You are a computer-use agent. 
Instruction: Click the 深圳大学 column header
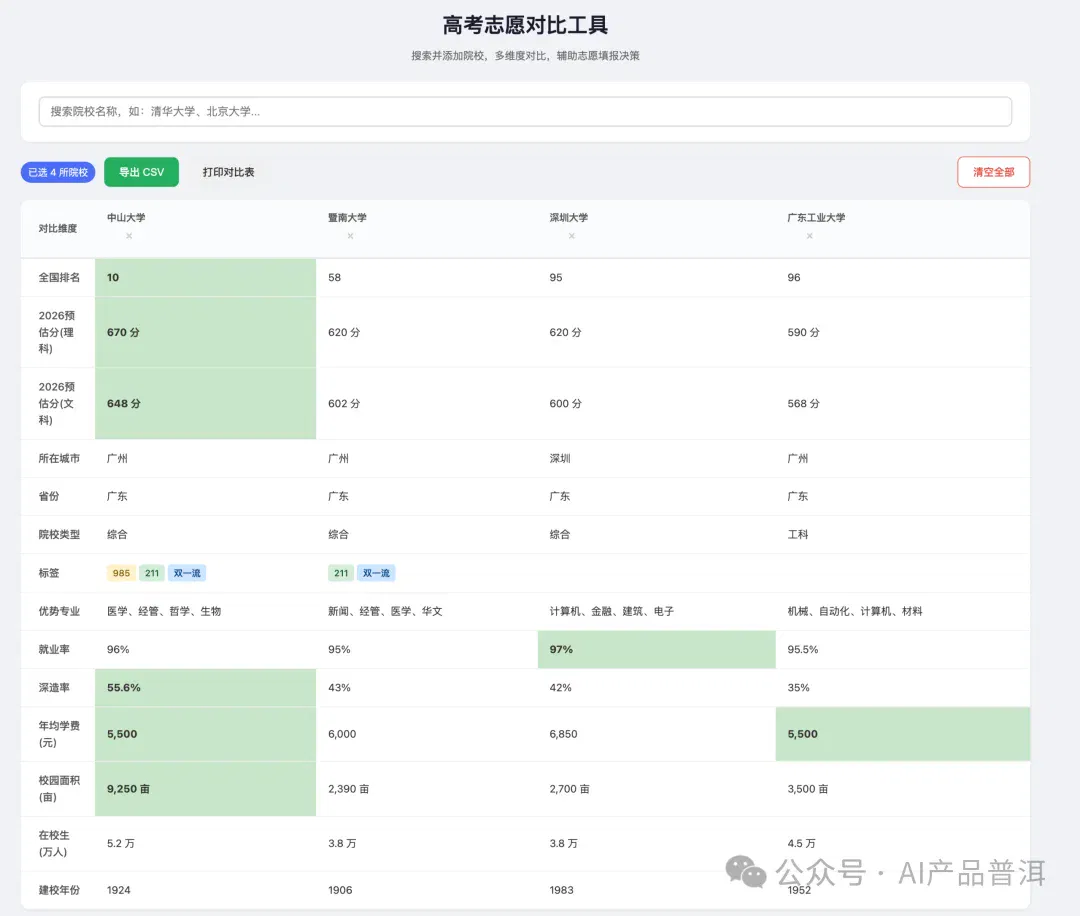click(x=568, y=218)
